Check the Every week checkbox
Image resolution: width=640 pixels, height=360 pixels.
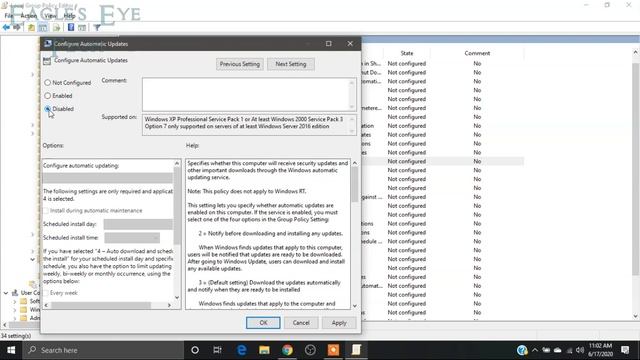click(46, 293)
